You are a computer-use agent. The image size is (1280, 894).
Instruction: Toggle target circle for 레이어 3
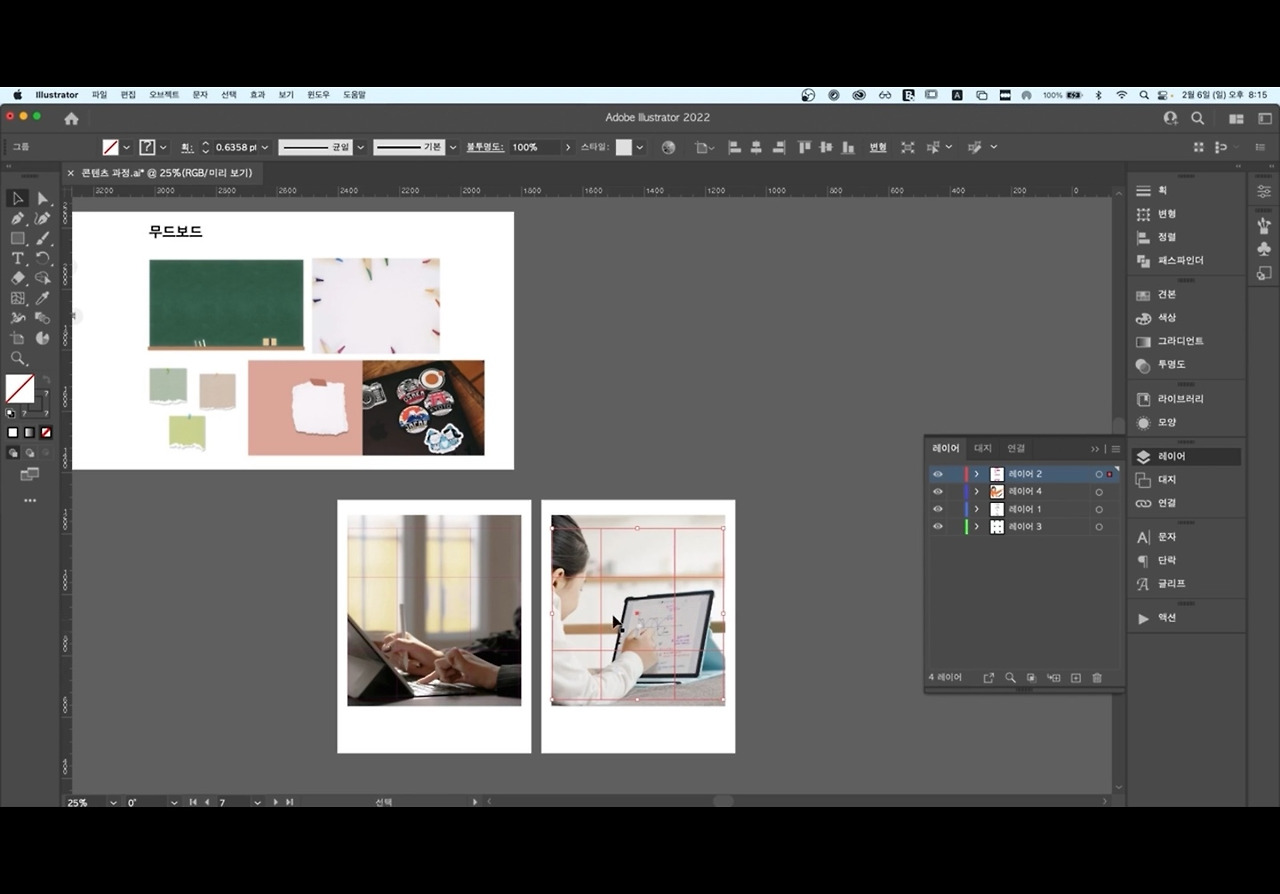click(1099, 527)
